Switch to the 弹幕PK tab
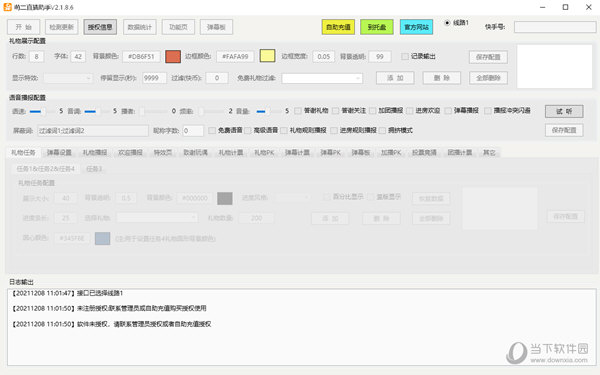Viewport: 600px width, 375px height. click(x=331, y=153)
